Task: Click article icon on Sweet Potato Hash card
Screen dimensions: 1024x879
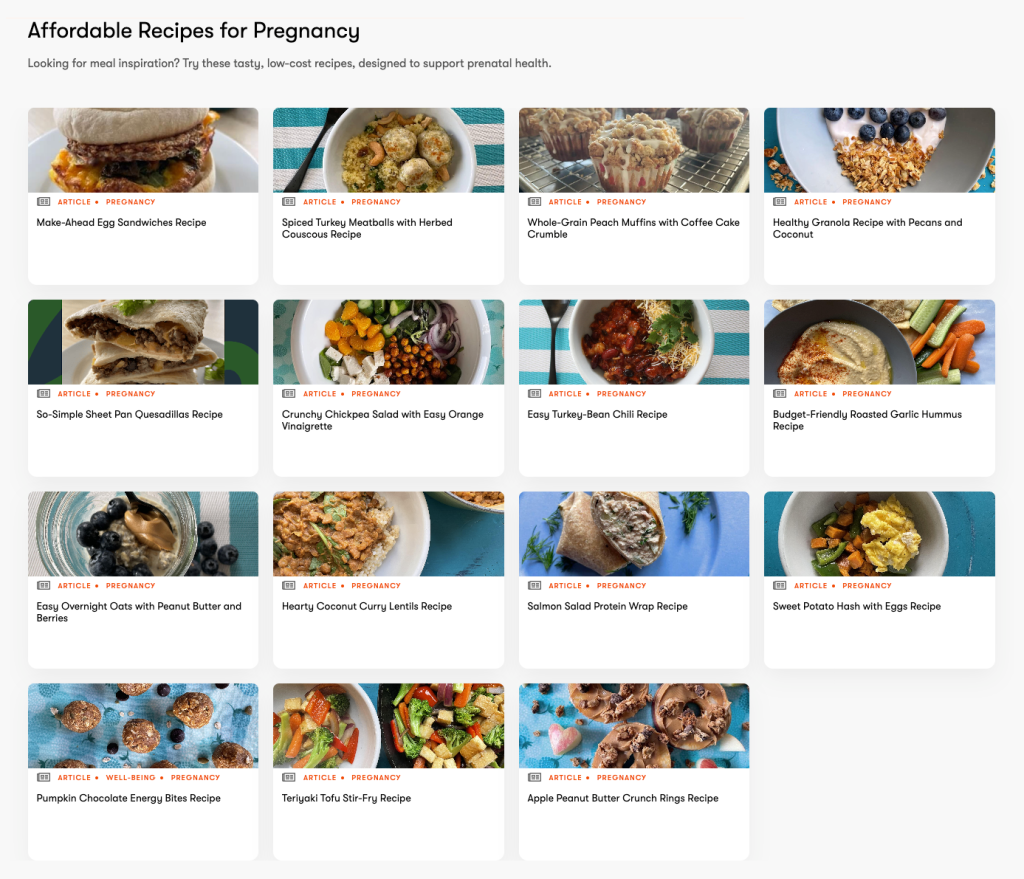Action: click(780, 586)
